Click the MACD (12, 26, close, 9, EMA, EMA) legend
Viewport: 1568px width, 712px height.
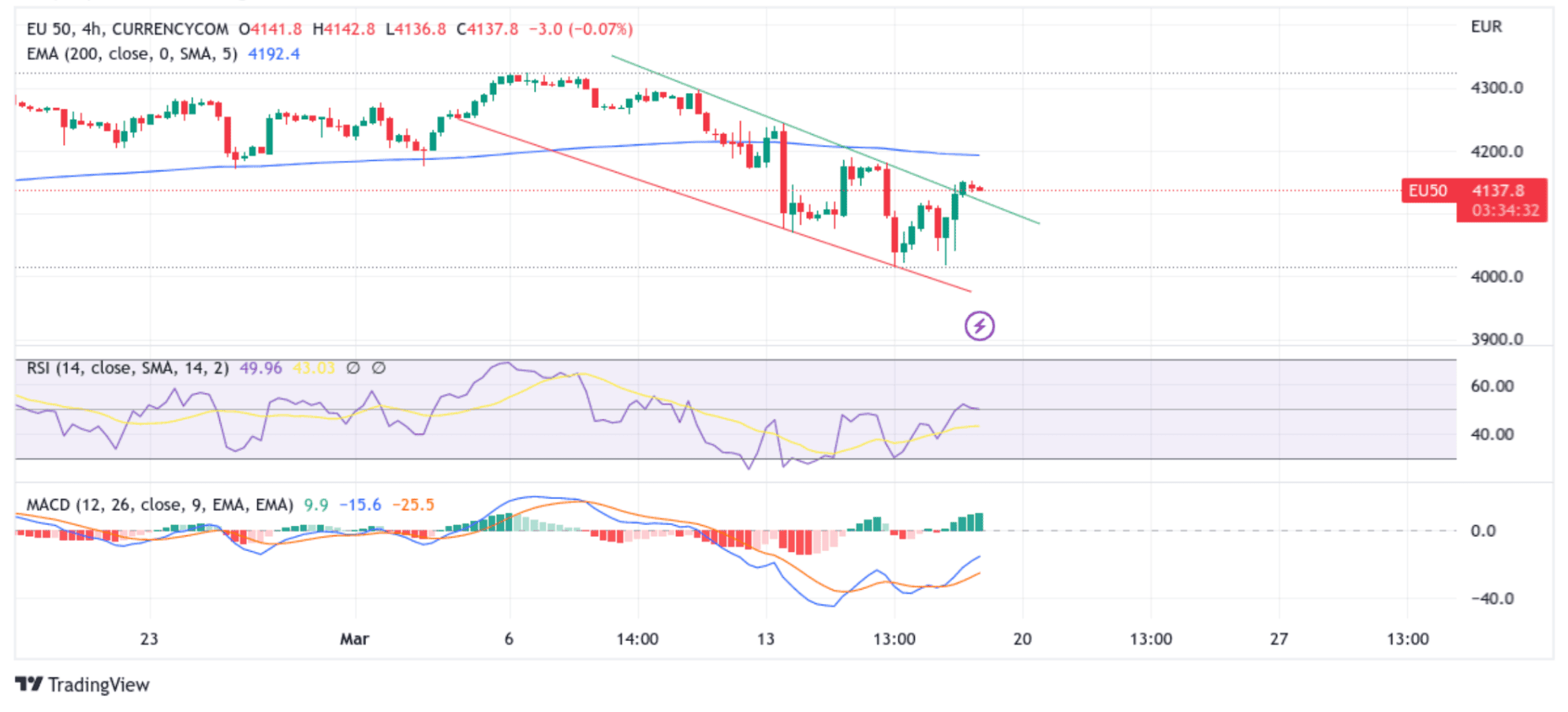coord(159,505)
